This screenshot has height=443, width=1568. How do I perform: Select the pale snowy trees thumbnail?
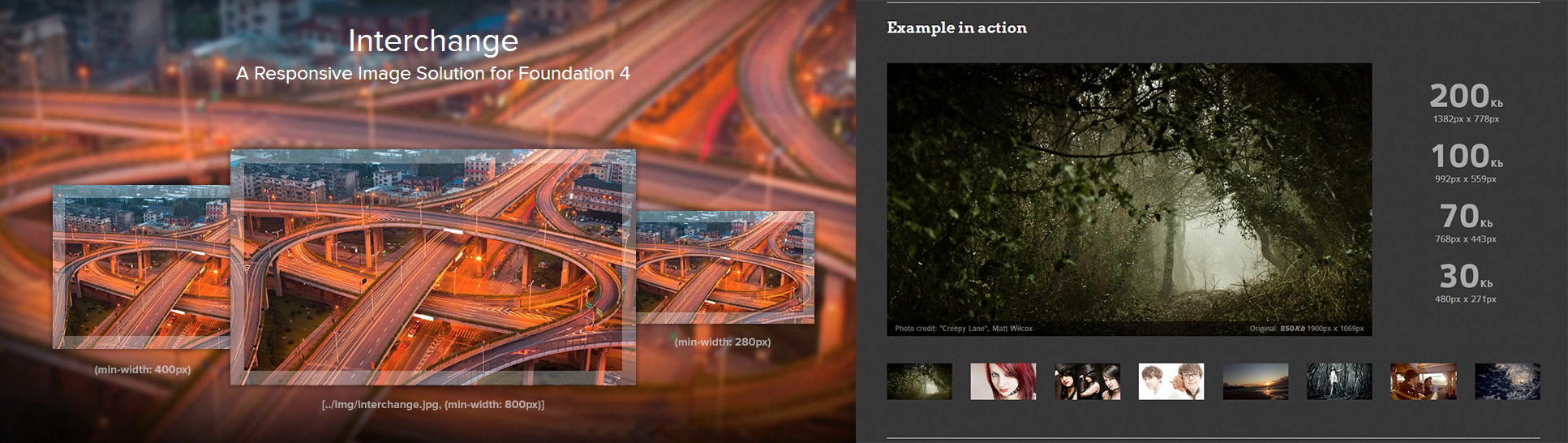click(x=1339, y=381)
